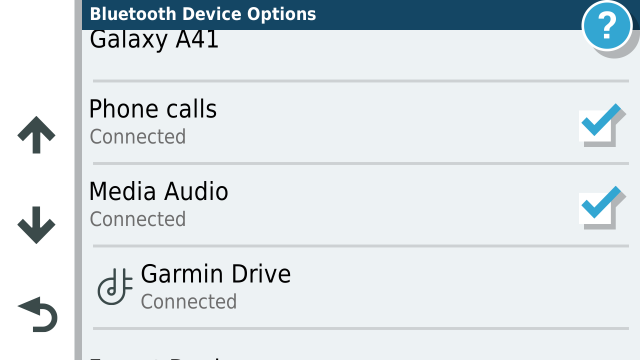Click the Bluetooth Device Options title

pyautogui.click(x=203, y=14)
